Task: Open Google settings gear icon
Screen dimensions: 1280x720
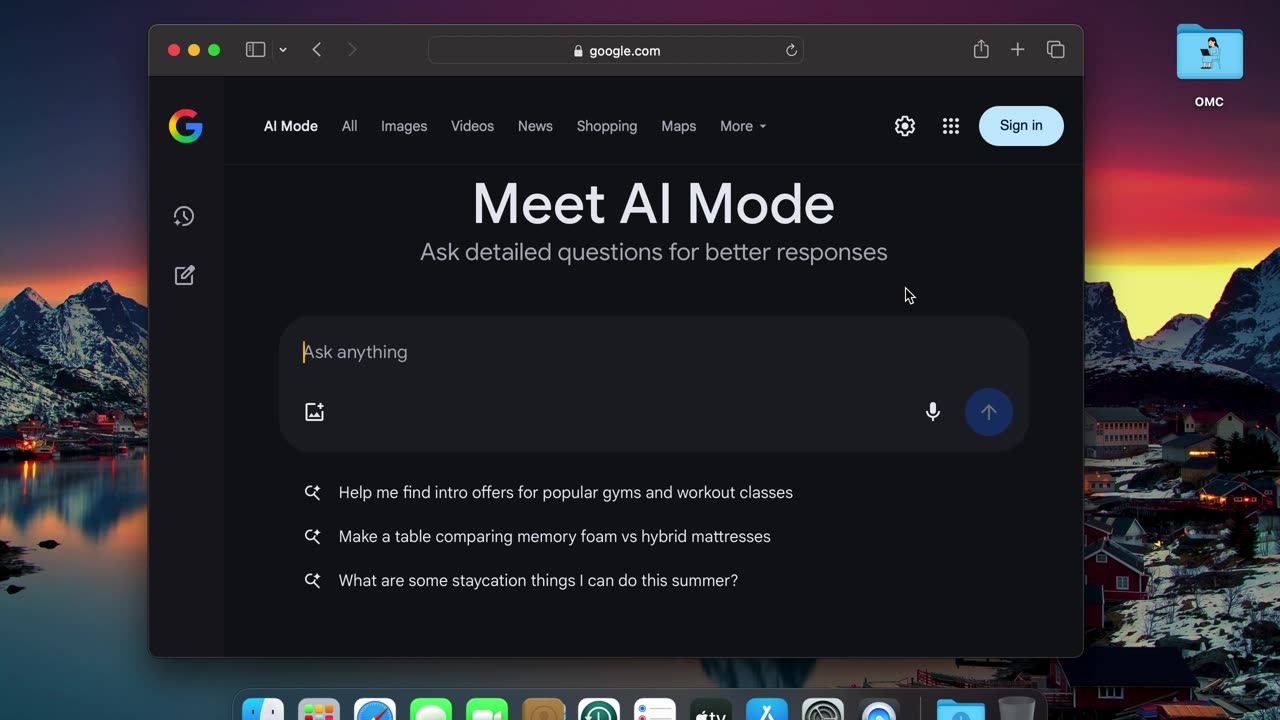Action: pyautogui.click(x=905, y=126)
